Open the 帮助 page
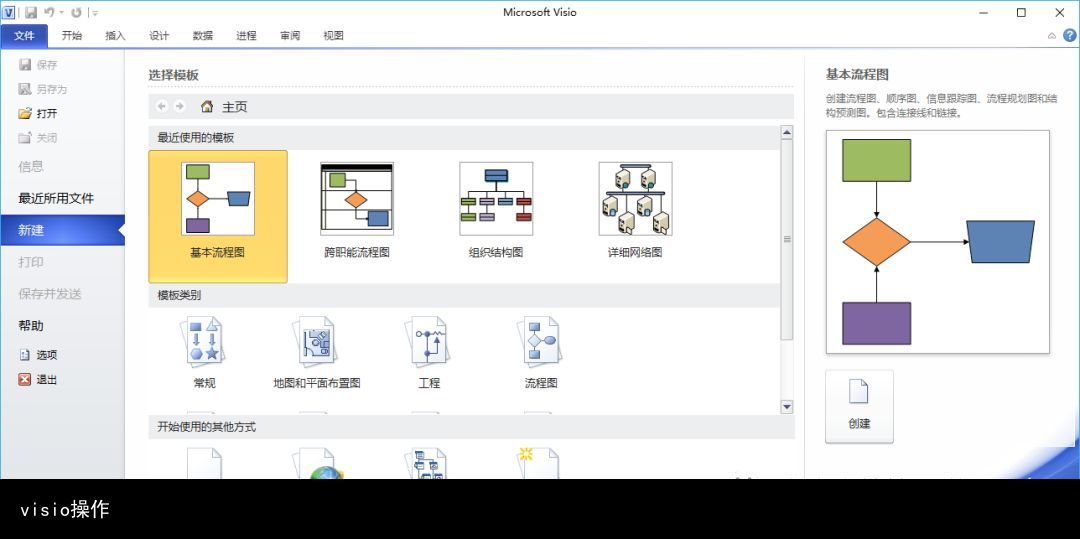 (x=31, y=326)
